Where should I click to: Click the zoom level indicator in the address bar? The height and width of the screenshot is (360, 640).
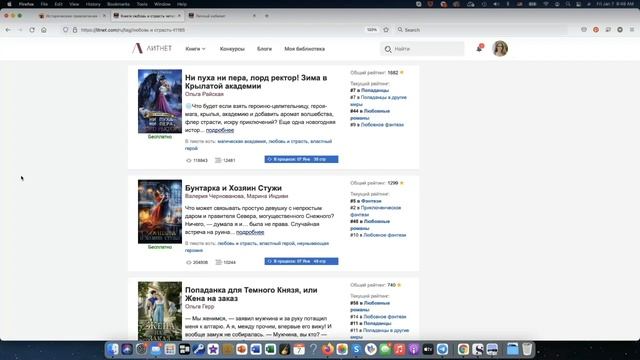point(371,30)
